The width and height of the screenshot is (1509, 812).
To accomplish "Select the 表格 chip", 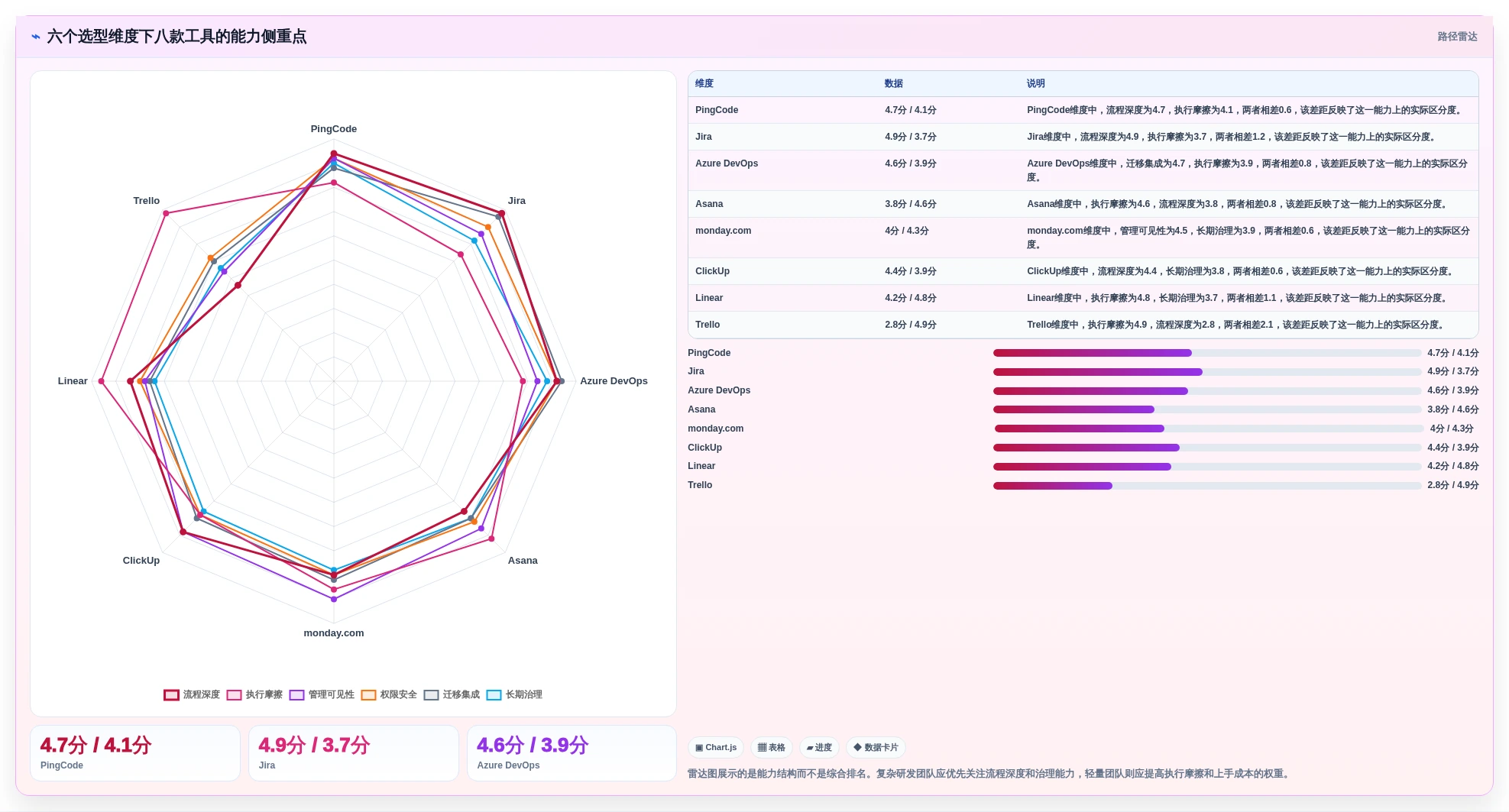I will pos(772,747).
